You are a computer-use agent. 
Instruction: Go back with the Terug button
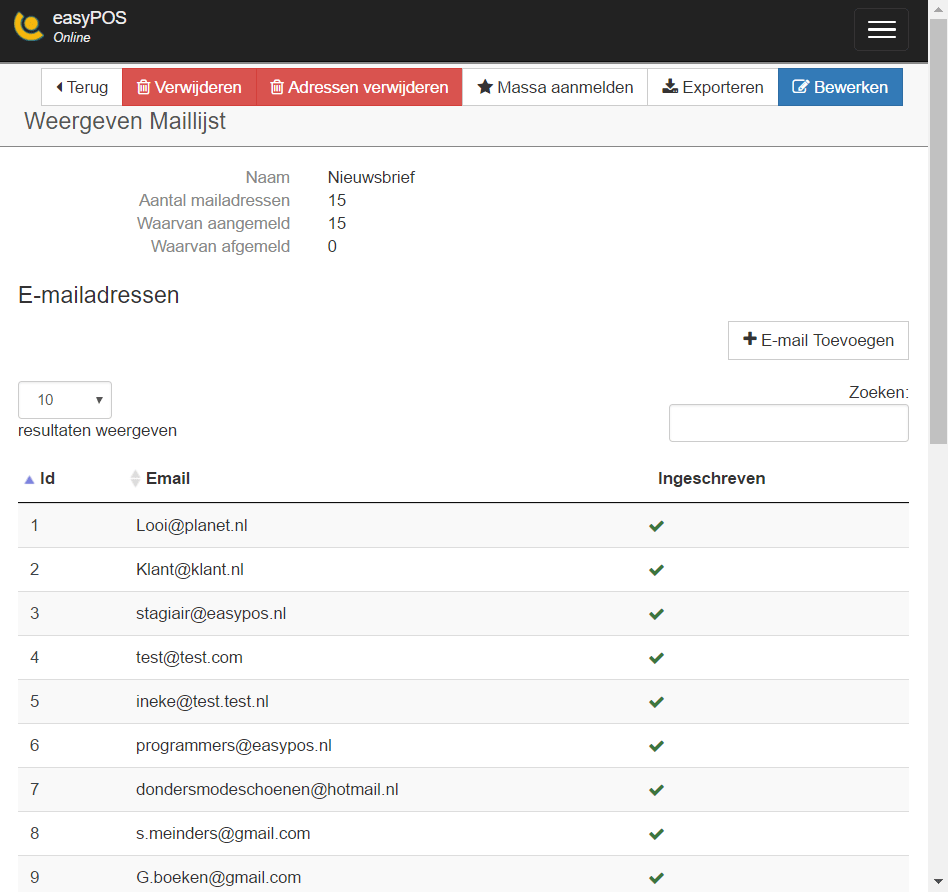pos(82,87)
